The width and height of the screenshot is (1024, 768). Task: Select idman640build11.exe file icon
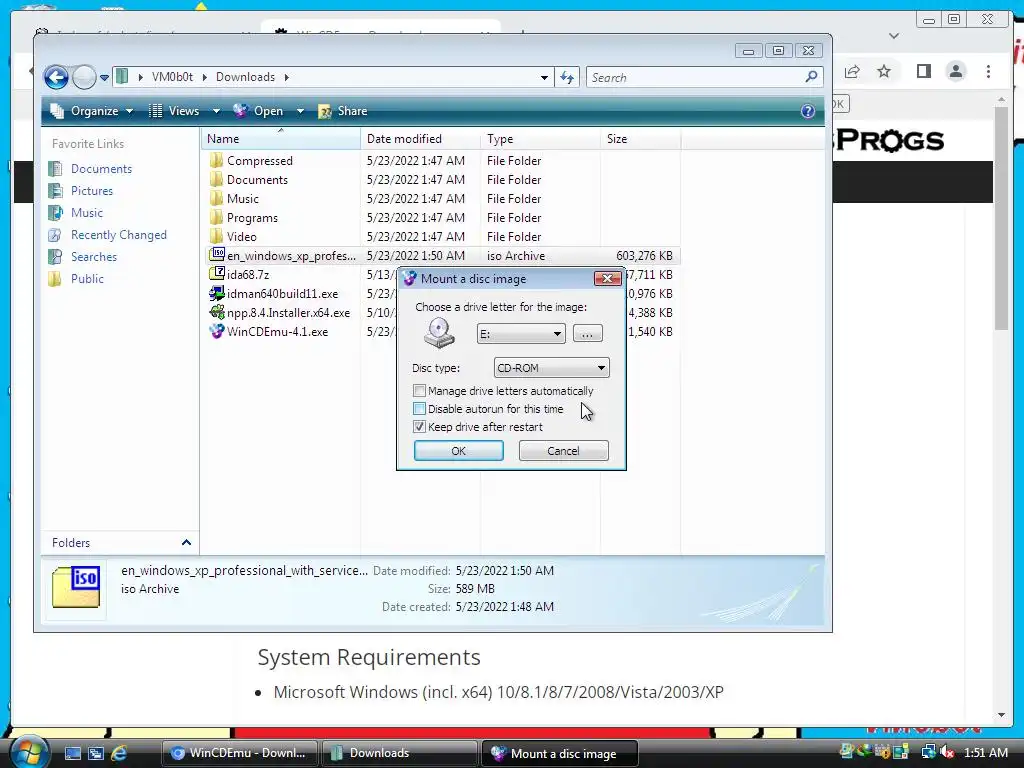click(x=216, y=293)
